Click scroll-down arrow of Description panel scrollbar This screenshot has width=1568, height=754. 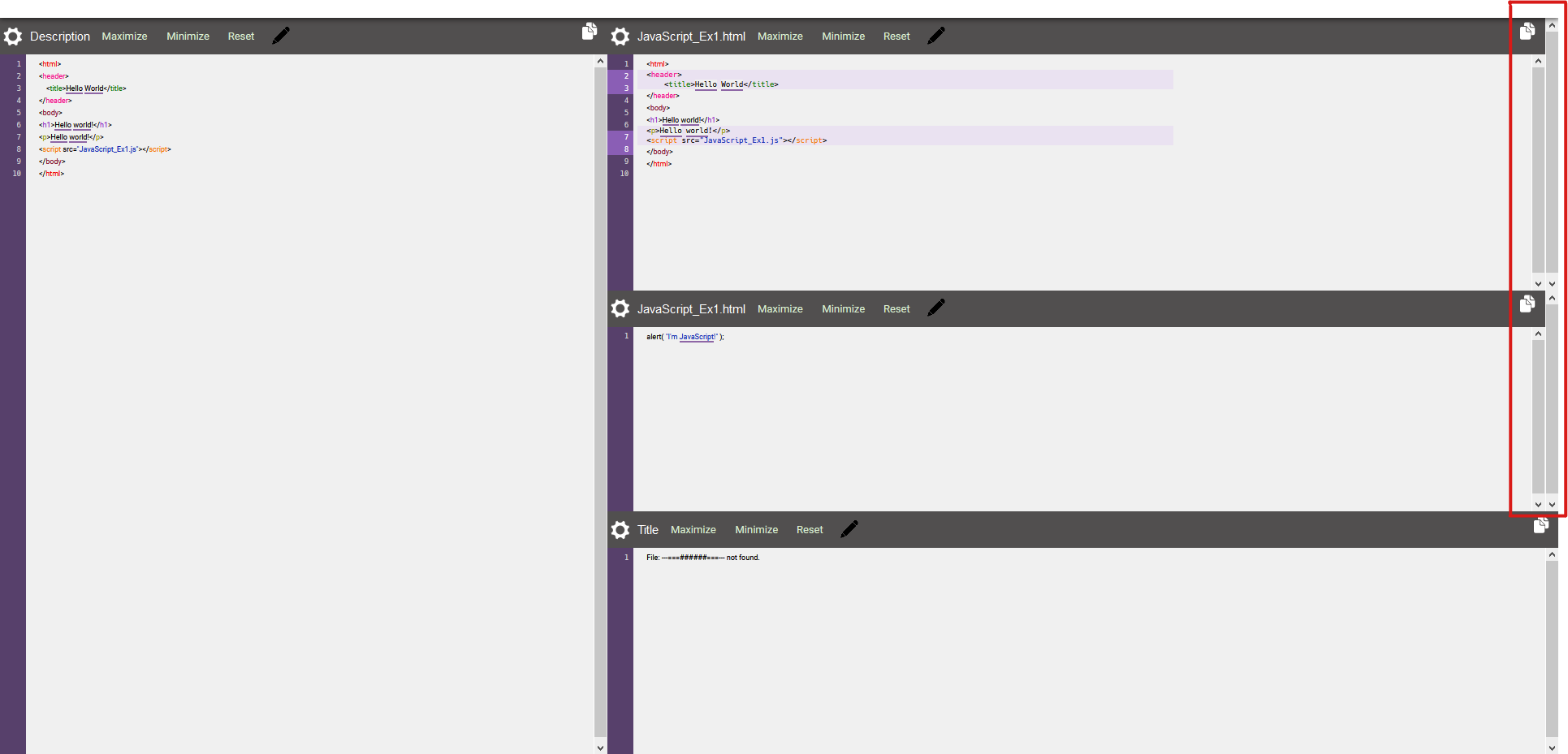point(600,748)
